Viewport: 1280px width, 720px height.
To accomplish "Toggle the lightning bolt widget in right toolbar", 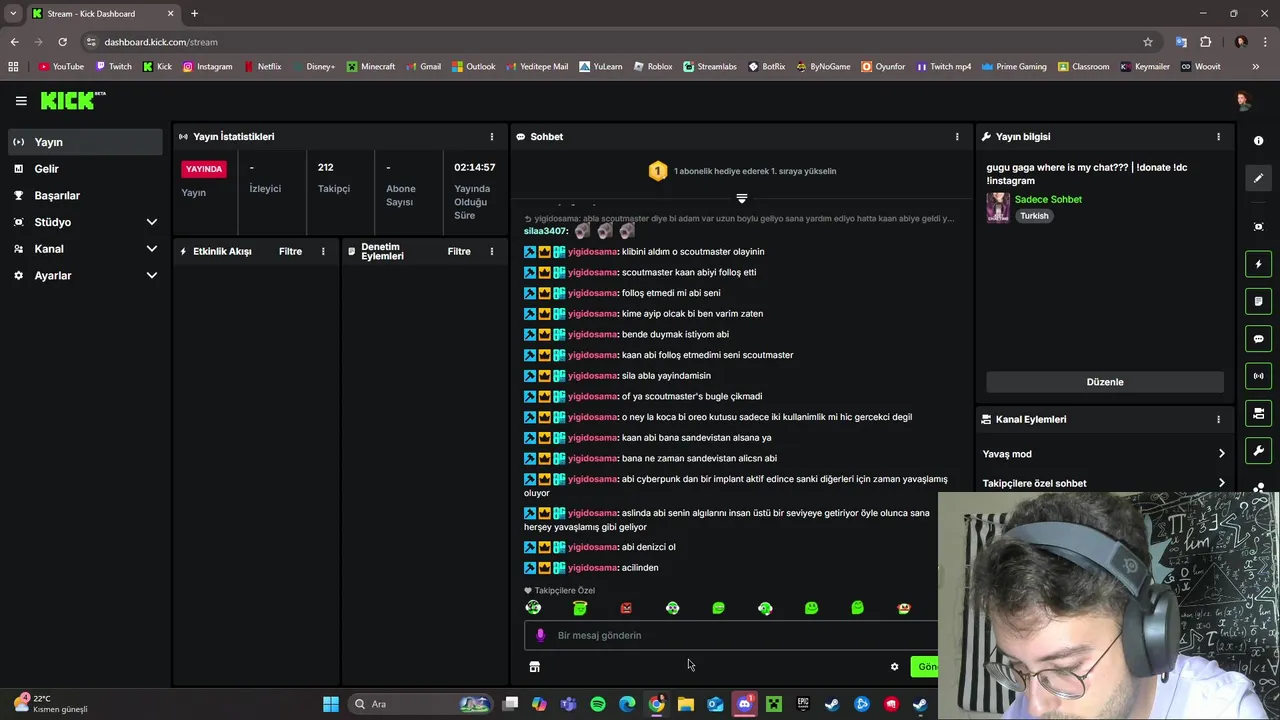I will click(1259, 264).
